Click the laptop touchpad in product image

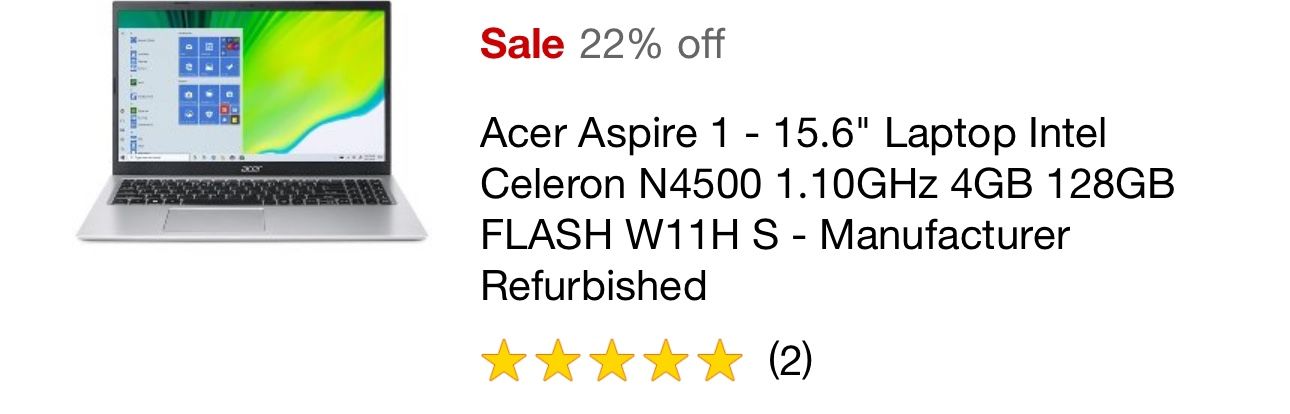pos(214,220)
